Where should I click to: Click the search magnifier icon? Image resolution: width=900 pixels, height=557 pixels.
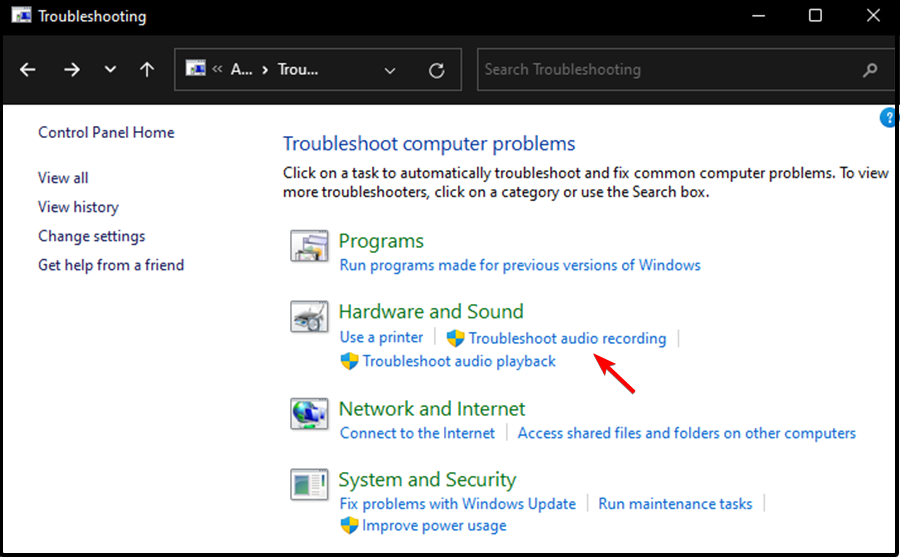(869, 70)
